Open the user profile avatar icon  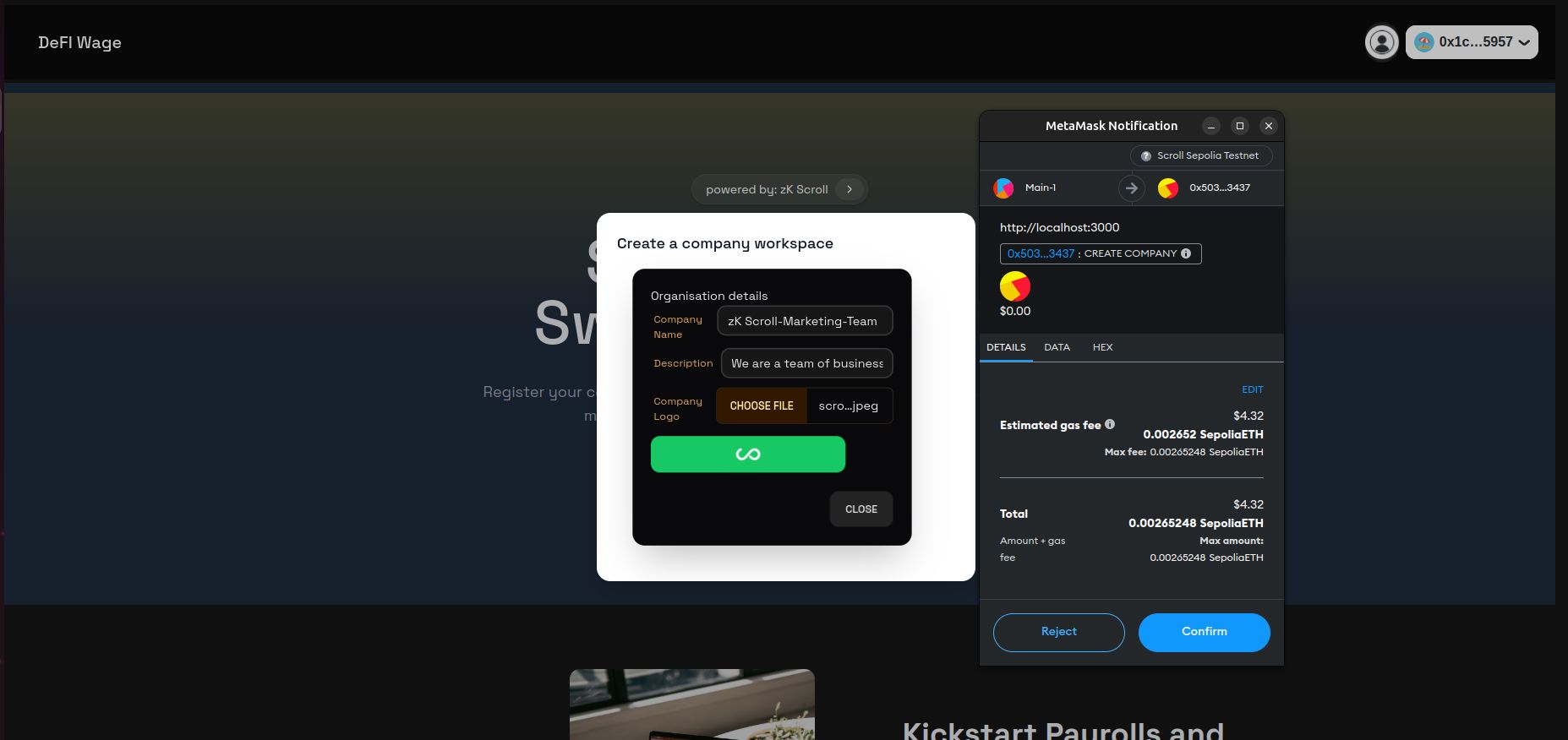(x=1382, y=42)
